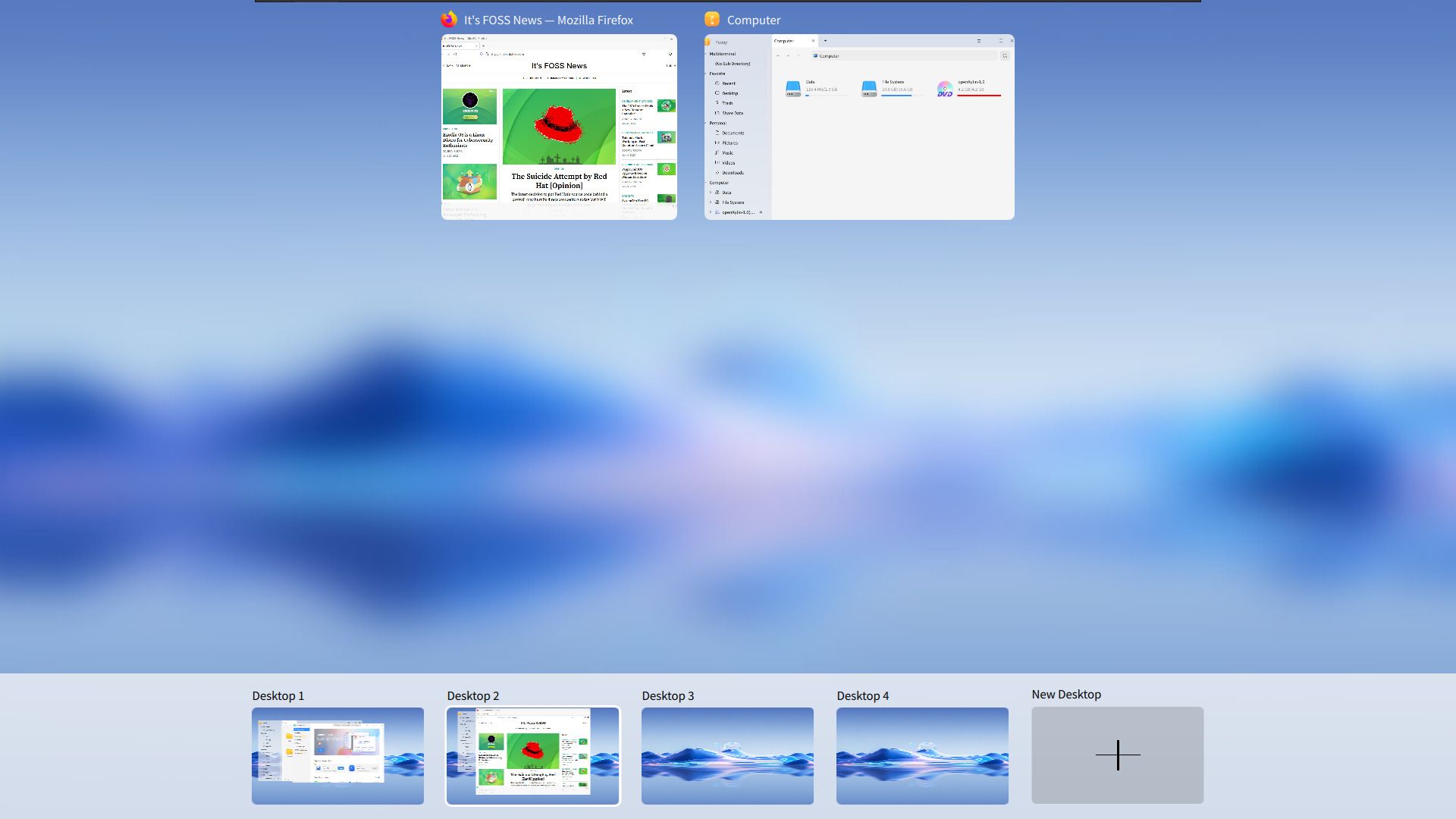Viewport: 1456px width, 819px height.
Task: Open a new tab with the plus button
Action: [x=825, y=41]
